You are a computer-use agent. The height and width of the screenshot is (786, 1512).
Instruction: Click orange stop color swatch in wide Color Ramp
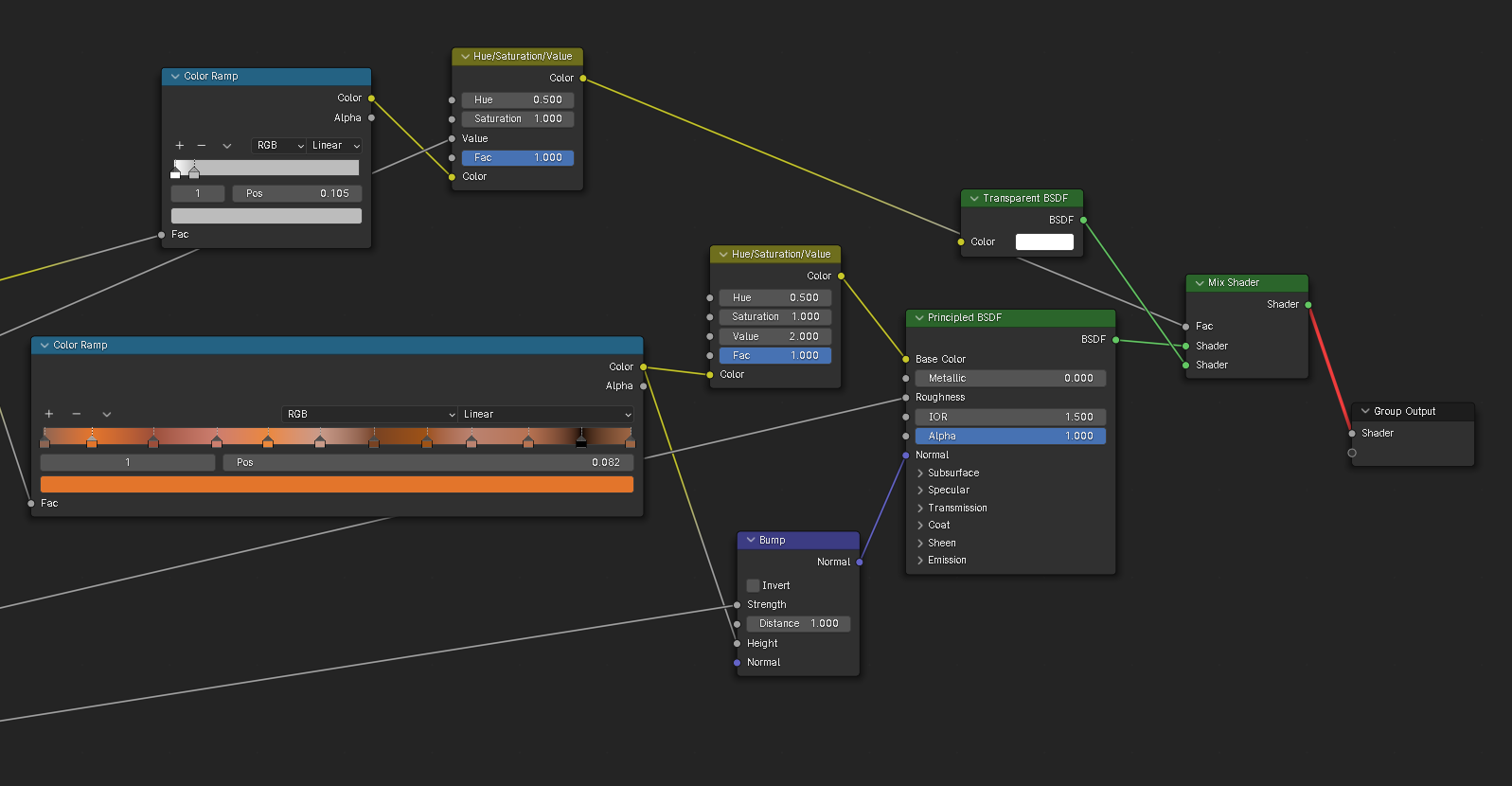(x=337, y=485)
